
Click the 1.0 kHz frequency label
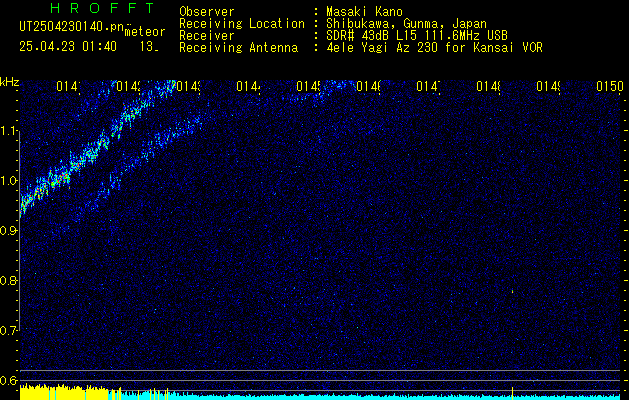(9, 181)
